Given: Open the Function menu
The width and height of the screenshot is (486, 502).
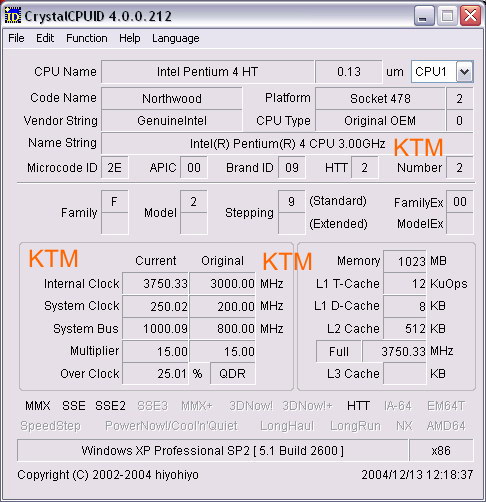Looking at the screenshot, I should coord(87,38).
